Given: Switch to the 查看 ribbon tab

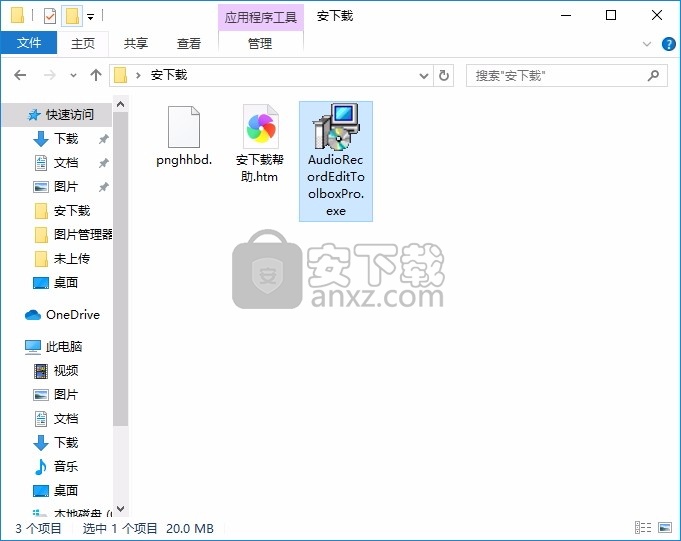Looking at the screenshot, I should point(189,43).
